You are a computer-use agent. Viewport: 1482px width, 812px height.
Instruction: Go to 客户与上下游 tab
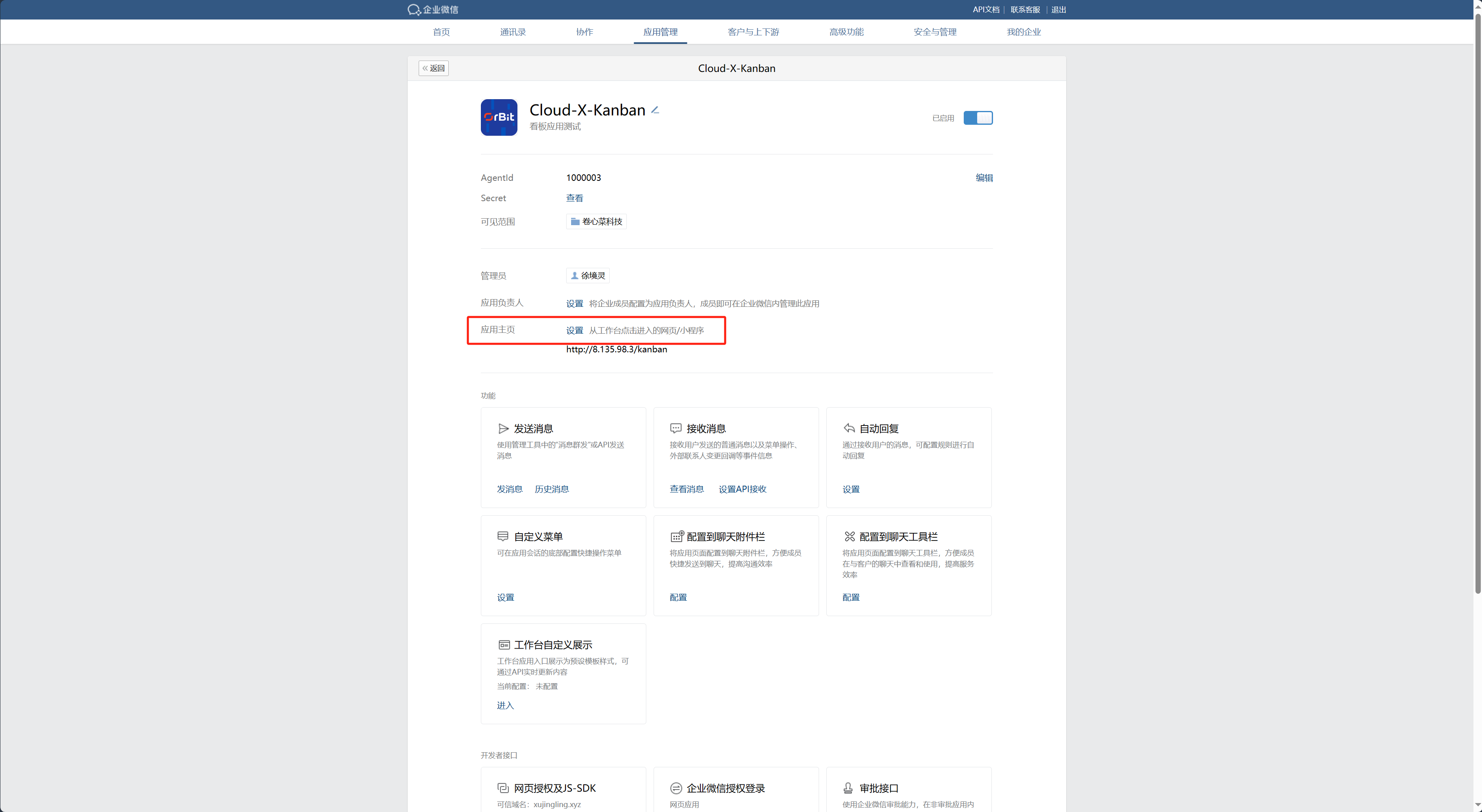[x=753, y=32]
